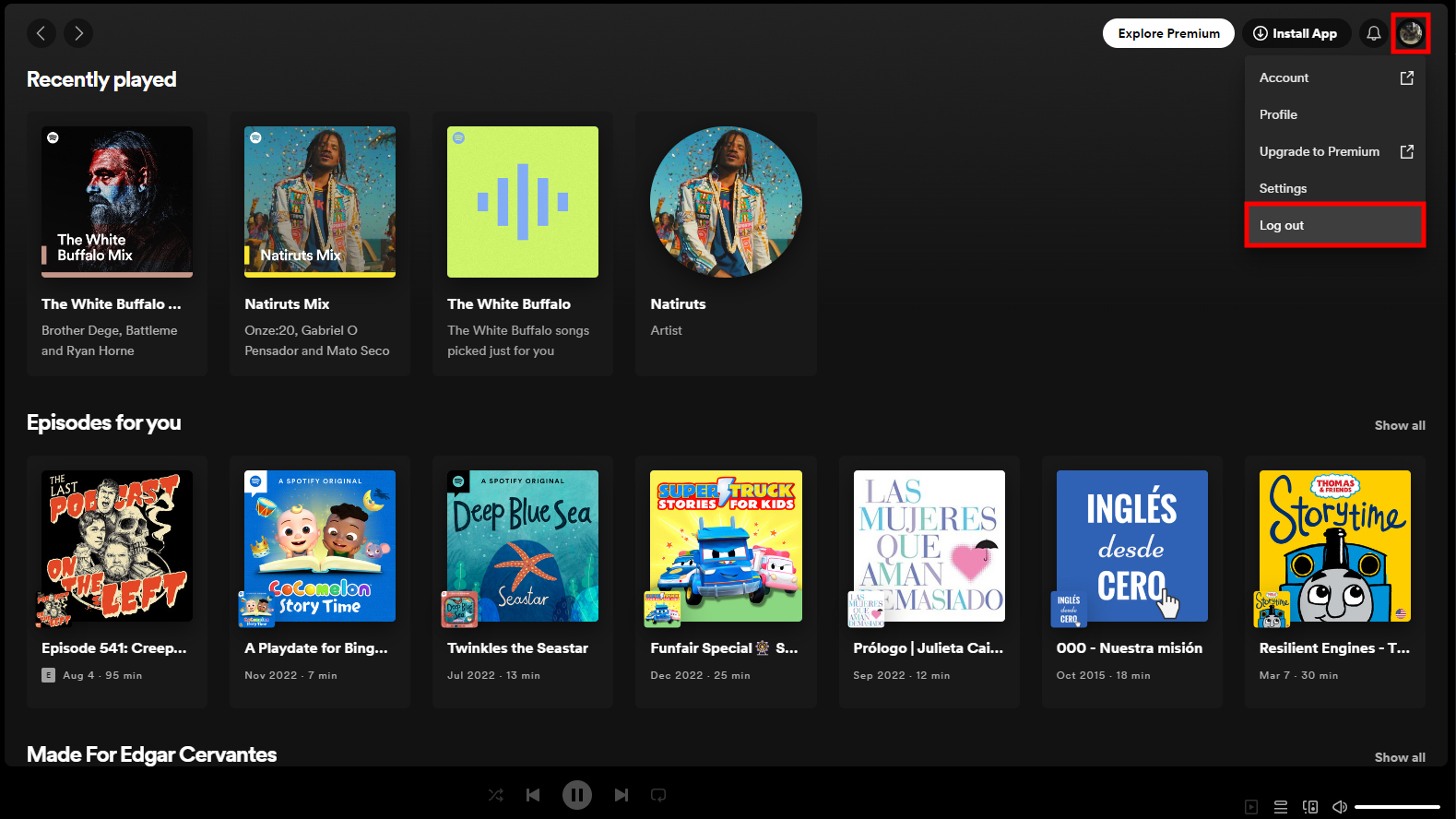Go forward with the right arrow button
The image size is (1456, 819).
78,34
